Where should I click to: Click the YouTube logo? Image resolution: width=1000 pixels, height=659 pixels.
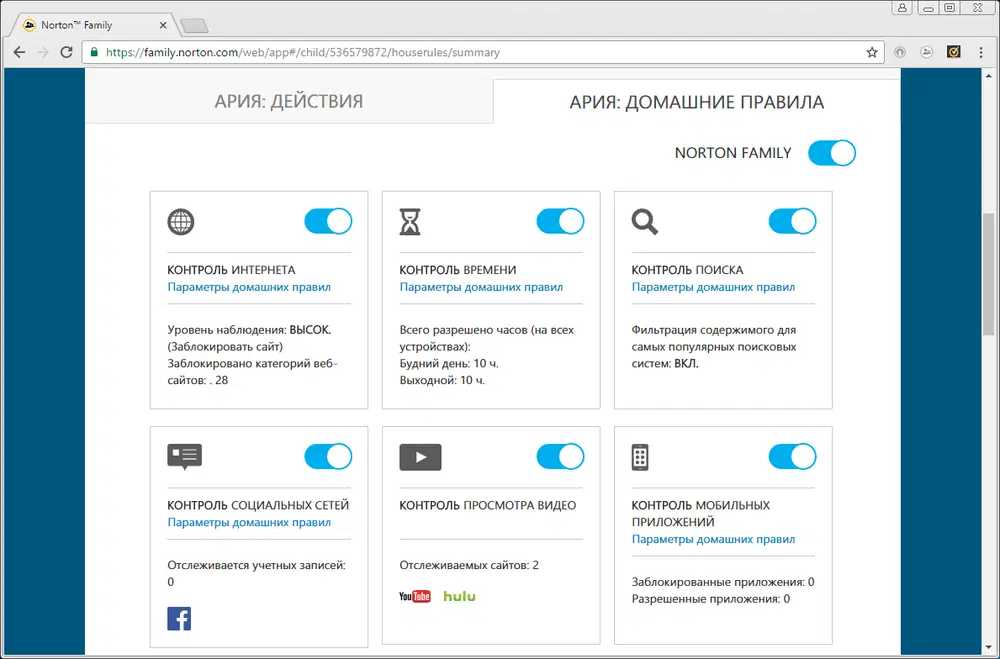click(415, 596)
